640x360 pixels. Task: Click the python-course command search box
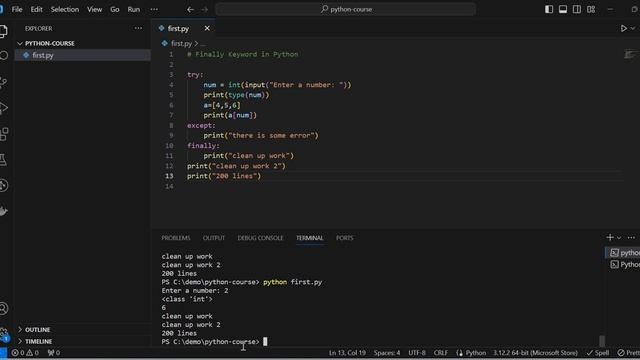345,9
